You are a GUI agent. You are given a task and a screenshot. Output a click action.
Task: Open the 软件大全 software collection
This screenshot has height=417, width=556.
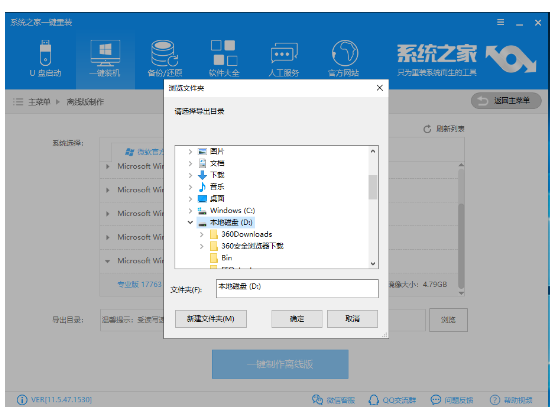(224, 59)
